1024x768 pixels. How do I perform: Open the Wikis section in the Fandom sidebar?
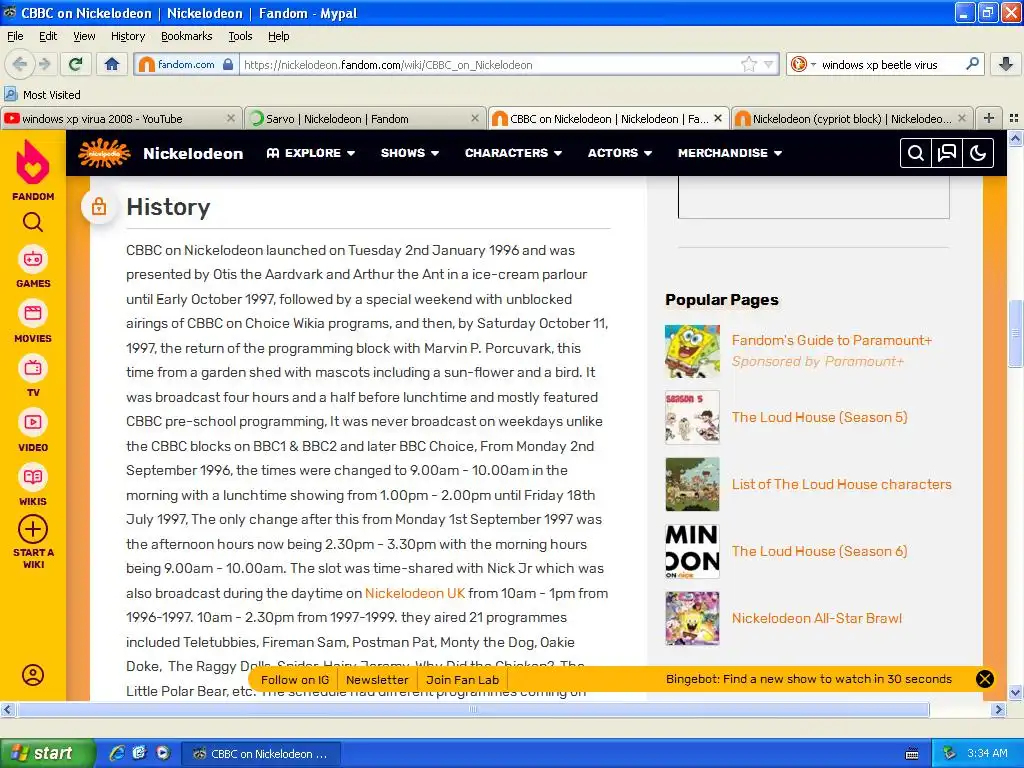click(33, 485)
